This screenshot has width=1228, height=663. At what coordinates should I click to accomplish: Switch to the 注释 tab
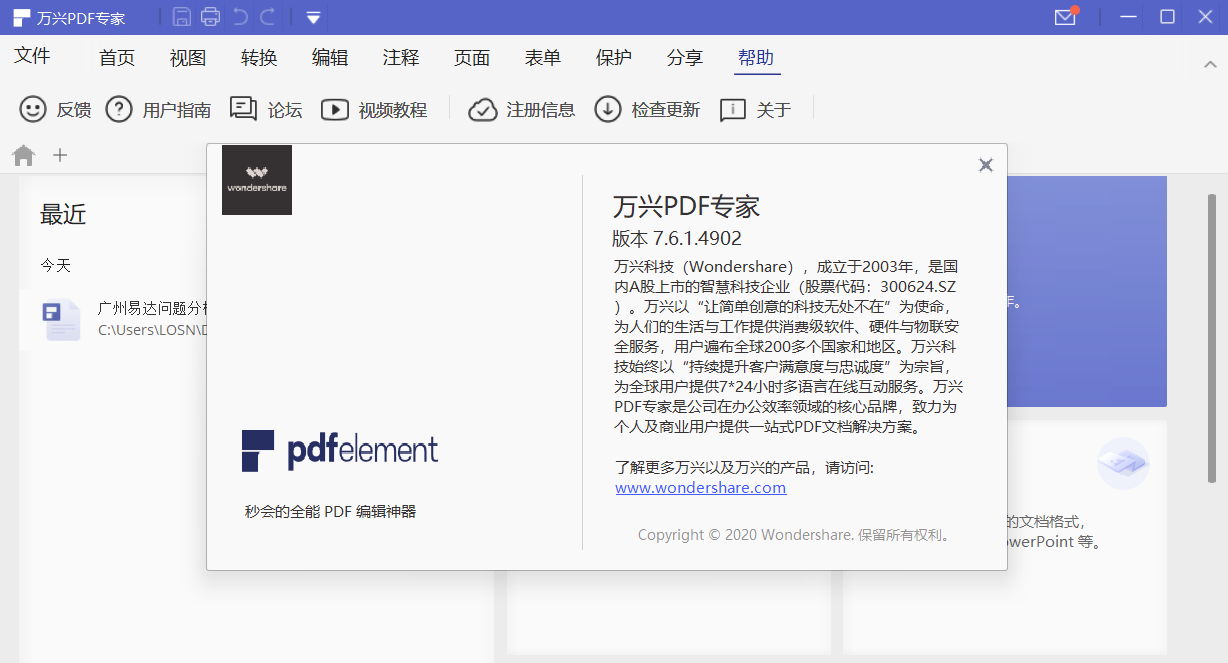401,58
